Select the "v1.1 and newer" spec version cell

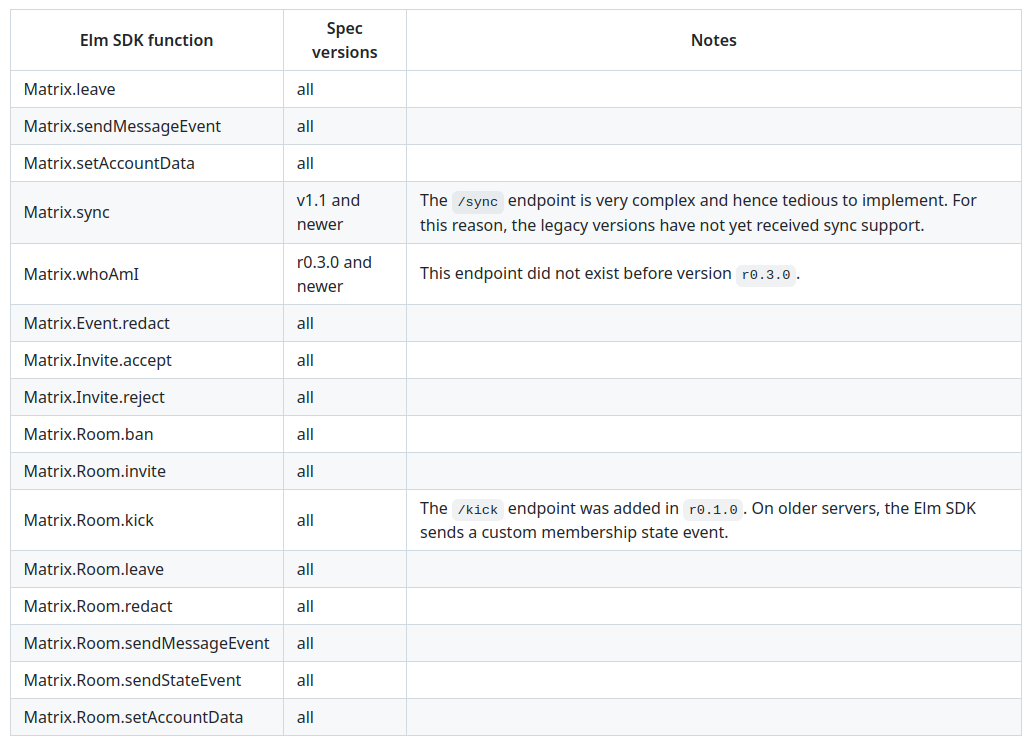(x=328, y=213)
